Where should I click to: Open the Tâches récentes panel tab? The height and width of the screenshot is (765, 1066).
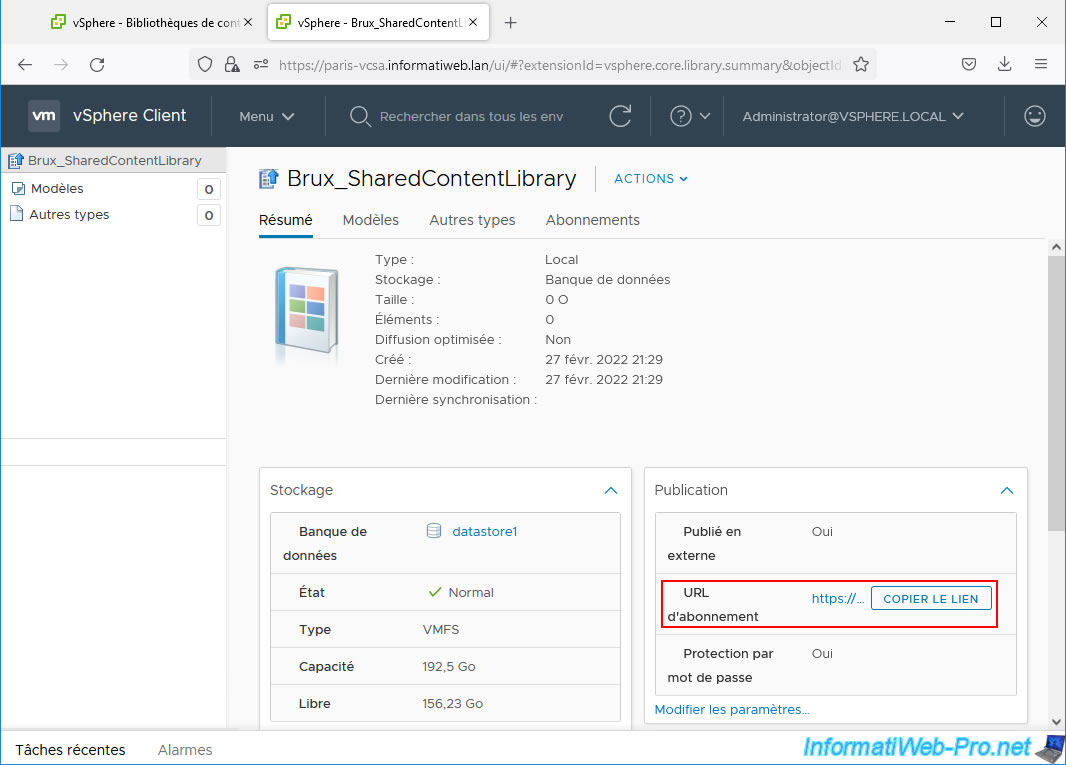[71, 749]
